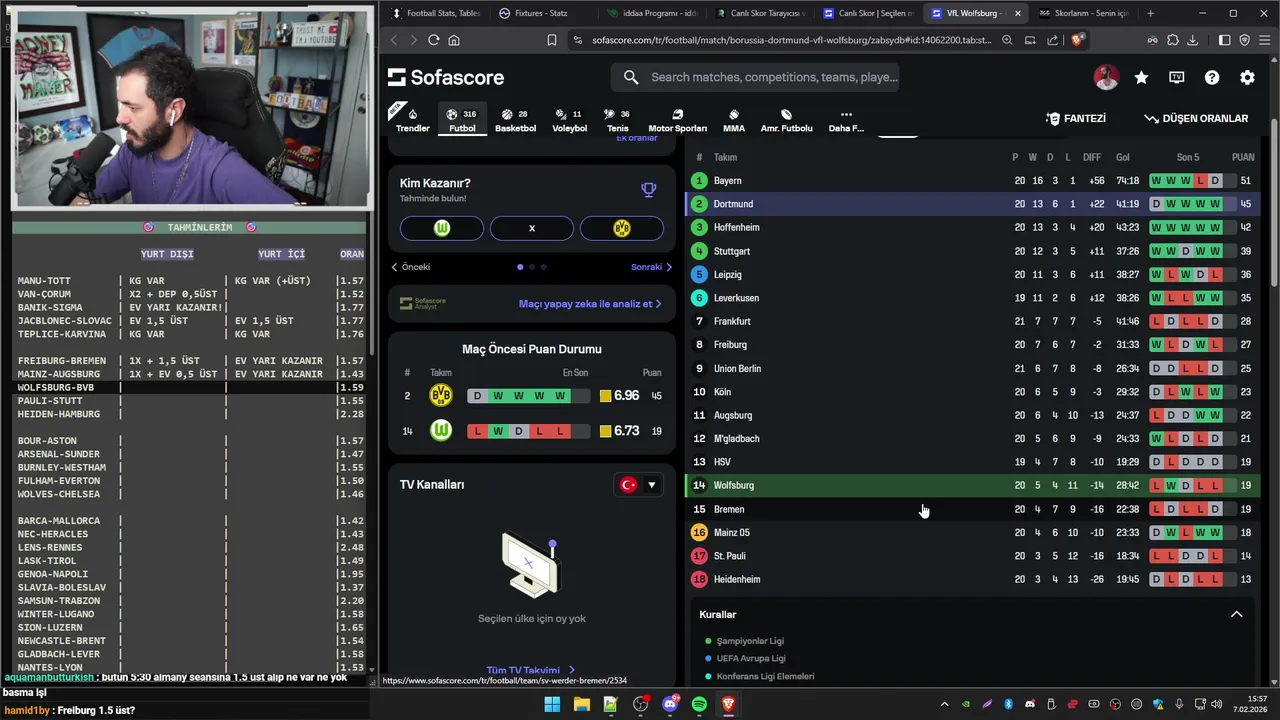Open Sofascore settings gear
This screenshot has width=1280, height=720.
point(1247,77)
